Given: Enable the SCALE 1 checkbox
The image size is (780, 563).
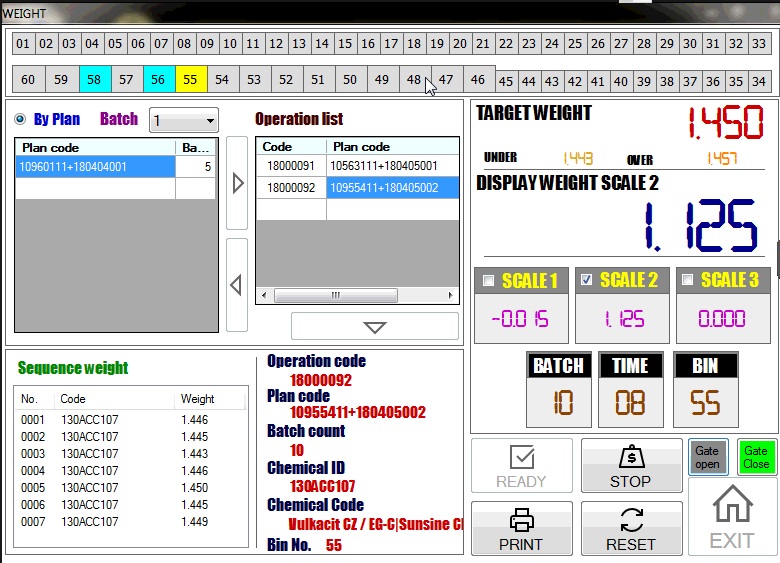Looking at the screenshot, I should point(488,281).
